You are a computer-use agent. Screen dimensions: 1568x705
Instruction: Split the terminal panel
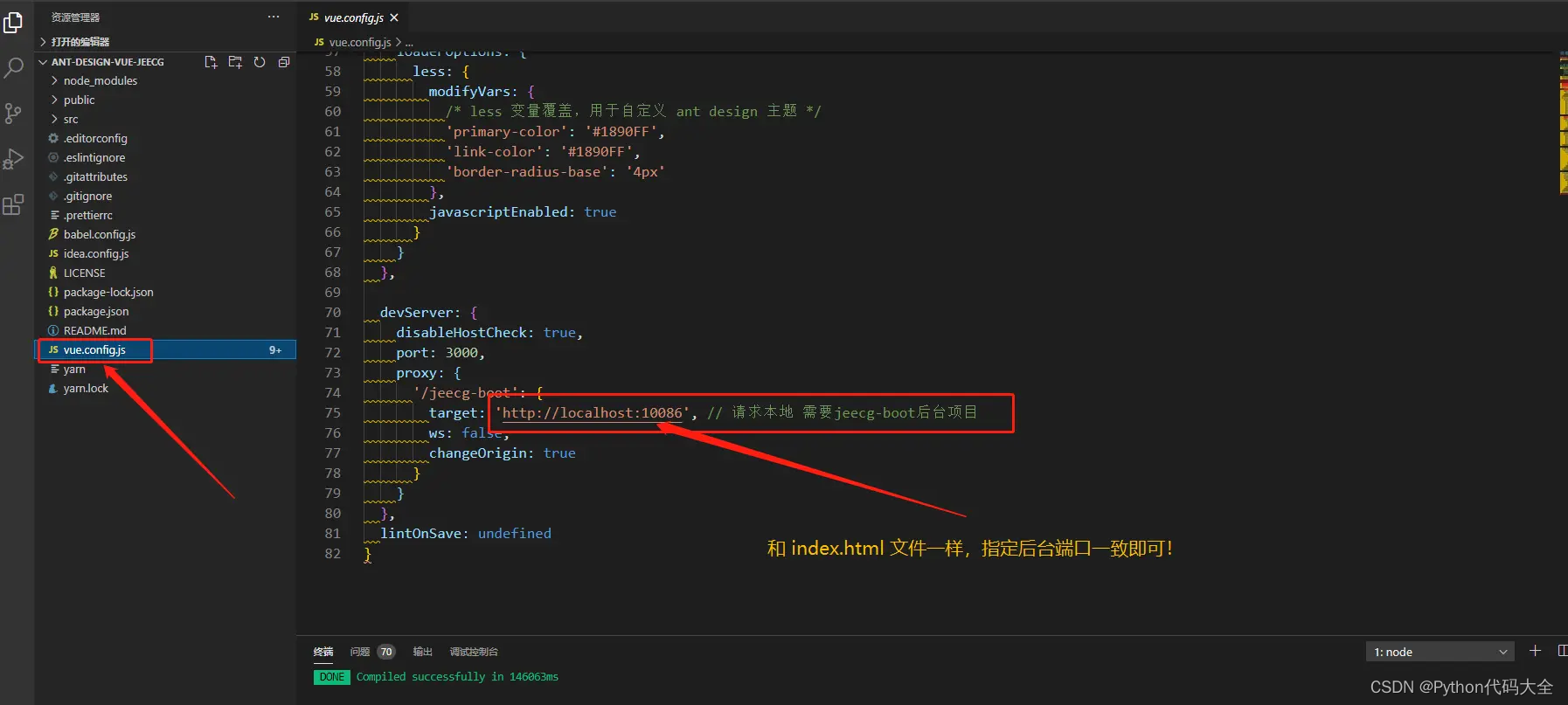[x=1562, y=651]
